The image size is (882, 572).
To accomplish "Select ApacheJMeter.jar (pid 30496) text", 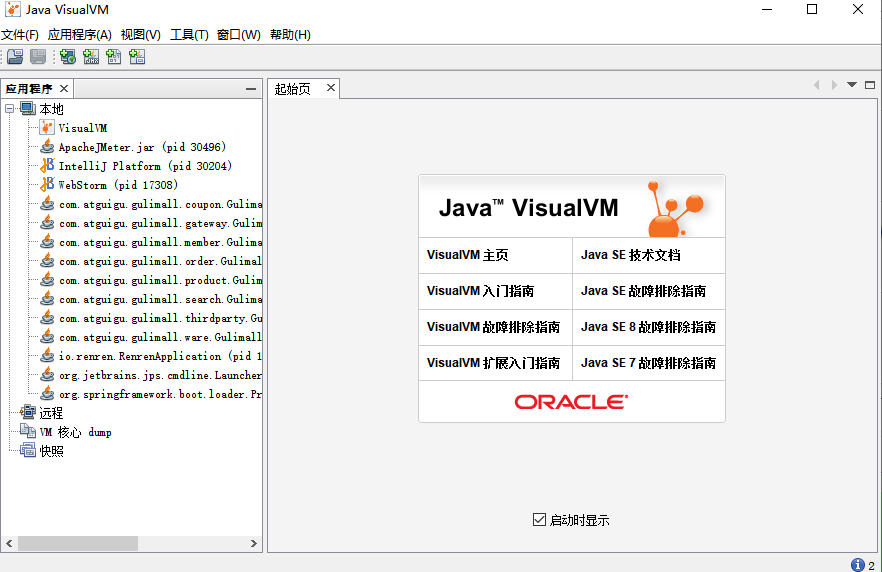I will tap(142, 147).
